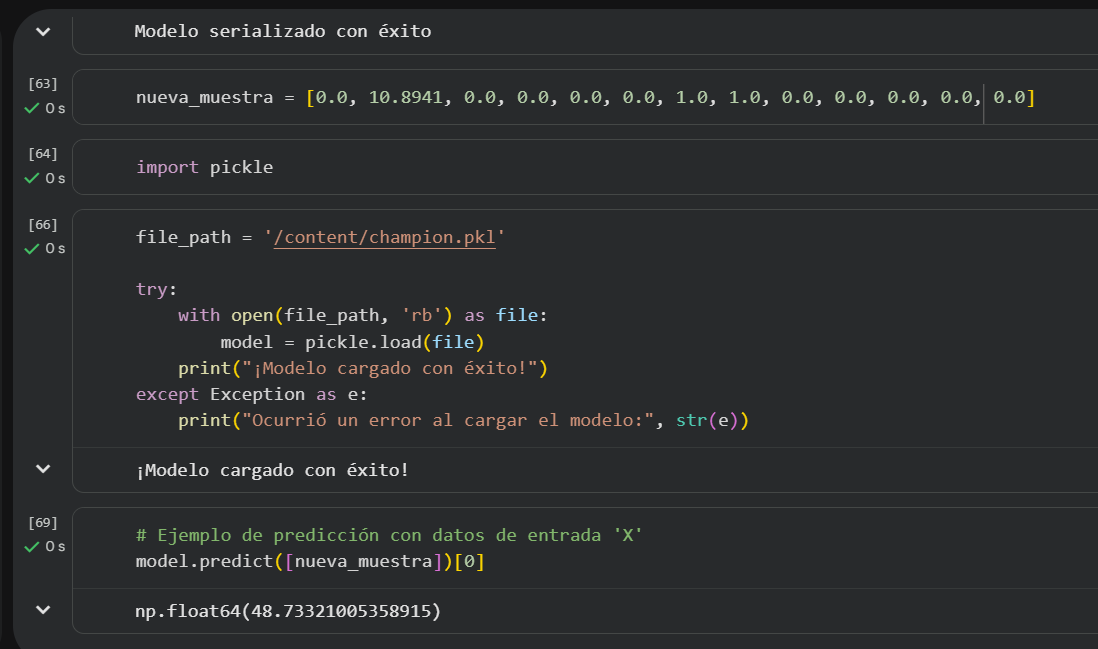Click output text '¡Modelo cargado con éxito!'

point(272,470)
